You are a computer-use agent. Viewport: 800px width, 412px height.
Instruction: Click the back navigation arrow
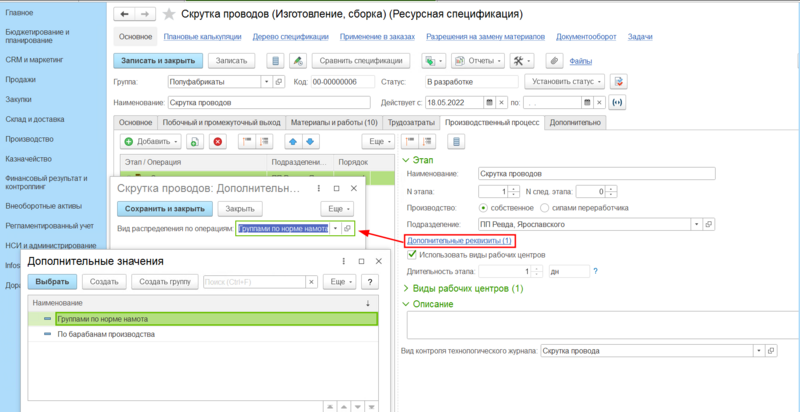pos(124,14)
